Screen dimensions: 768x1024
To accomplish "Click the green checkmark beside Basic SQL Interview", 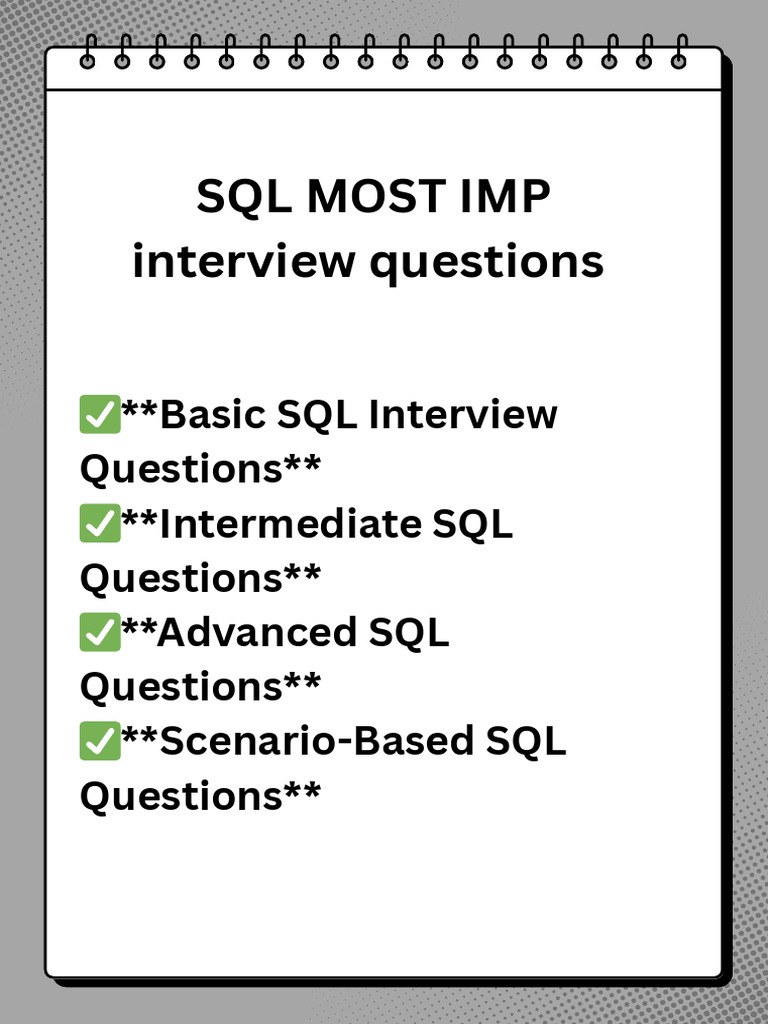I will click(x=99, y=415).
